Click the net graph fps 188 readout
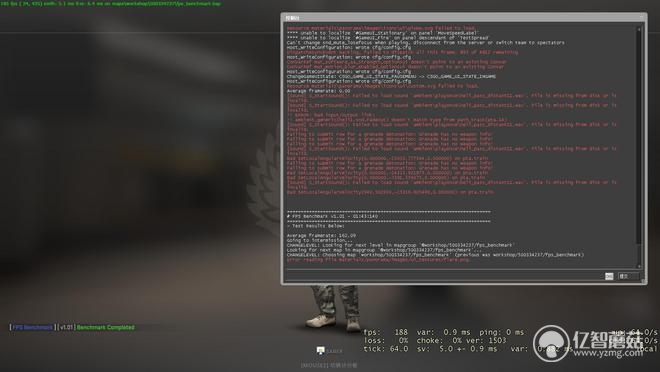660x372 pixels. [x=386, y=332]
